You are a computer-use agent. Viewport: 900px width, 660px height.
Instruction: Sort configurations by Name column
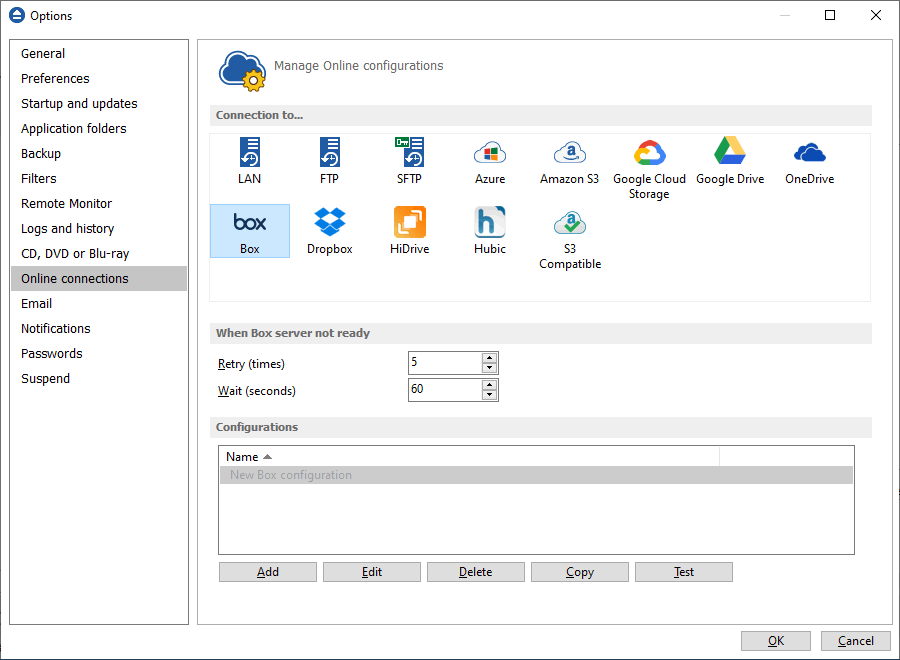click(469, 457)
